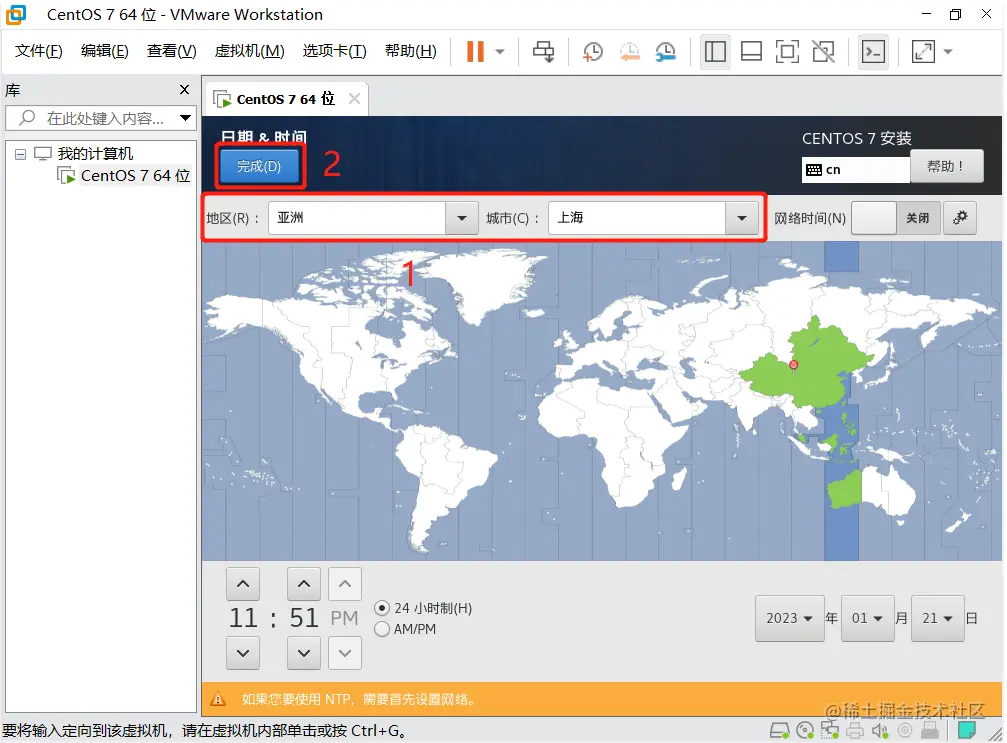Take a snapshot of the virtual machine
Screen dimensions: 1007x743
(592, 51)
